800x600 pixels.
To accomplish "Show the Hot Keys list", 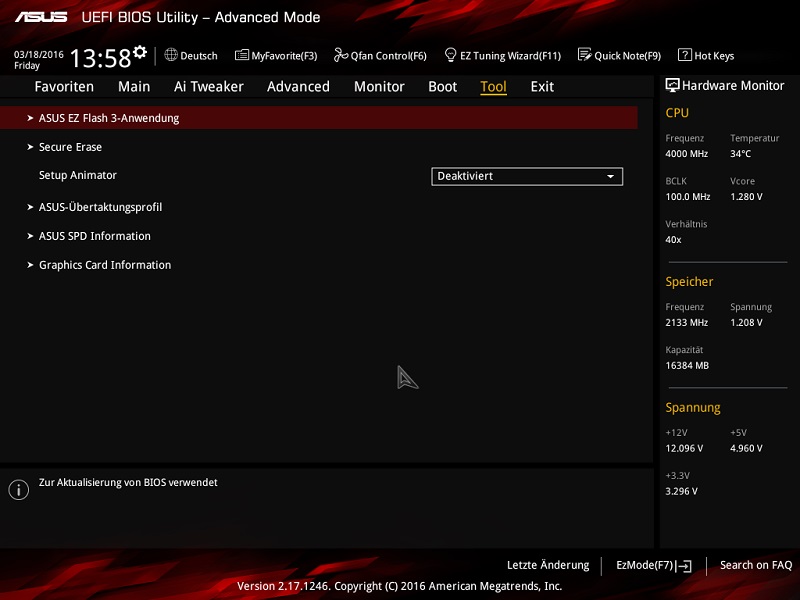I will [x=706, y=55].
